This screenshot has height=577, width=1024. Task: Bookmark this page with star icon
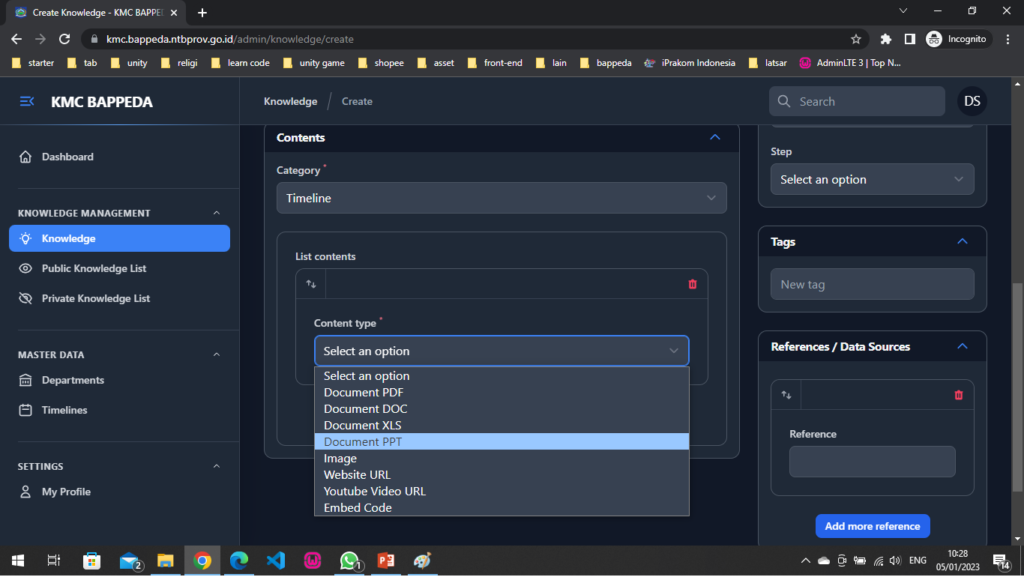click(856, 39)
